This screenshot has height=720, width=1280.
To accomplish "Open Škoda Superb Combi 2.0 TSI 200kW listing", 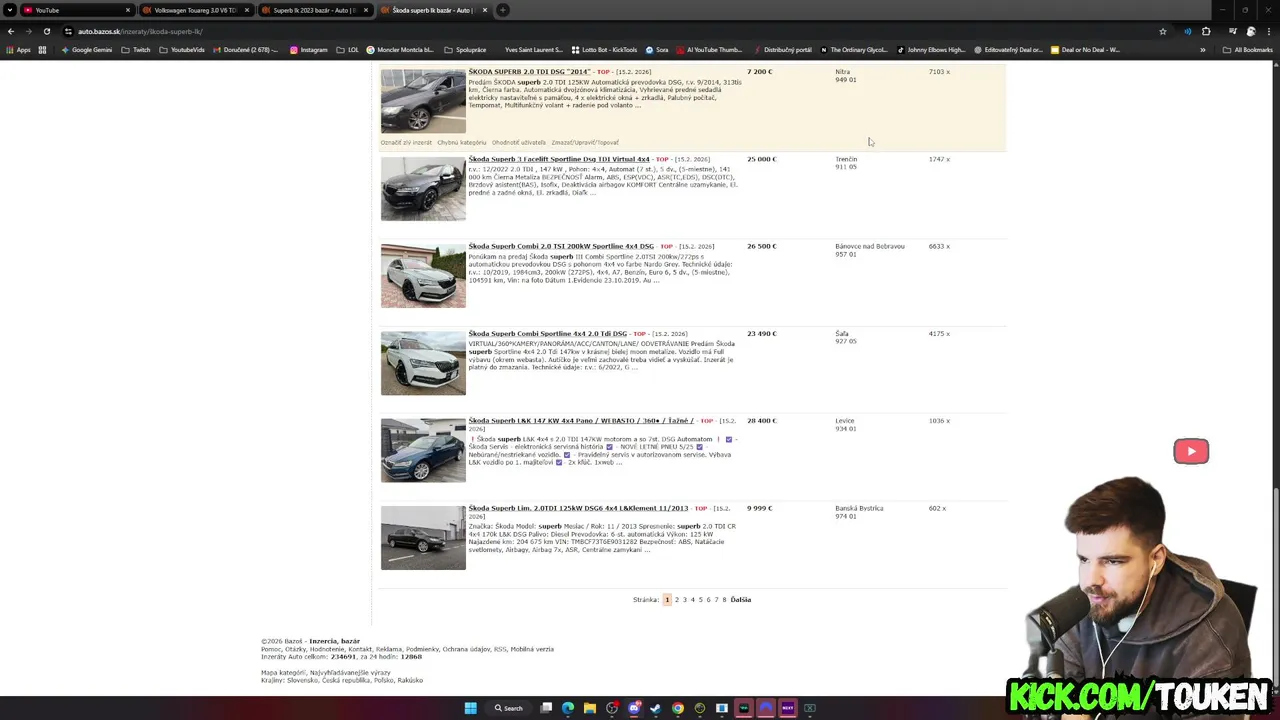I will tap(561, 246).
